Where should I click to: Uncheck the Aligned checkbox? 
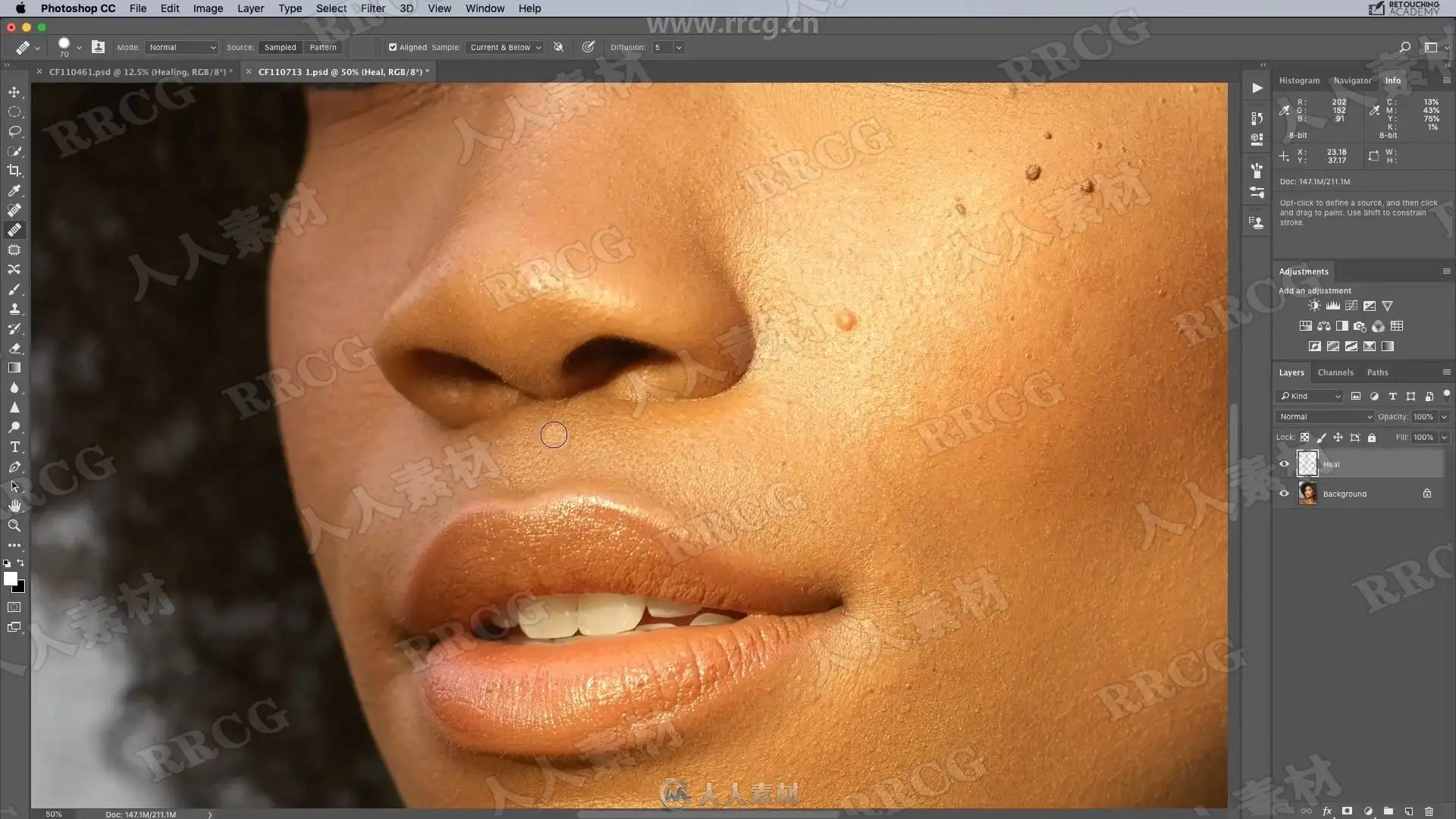pos(393,47)
